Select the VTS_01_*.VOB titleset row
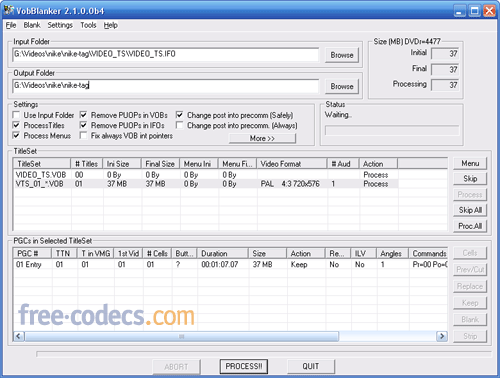This screenshot has height=378, width=500. 207,184
